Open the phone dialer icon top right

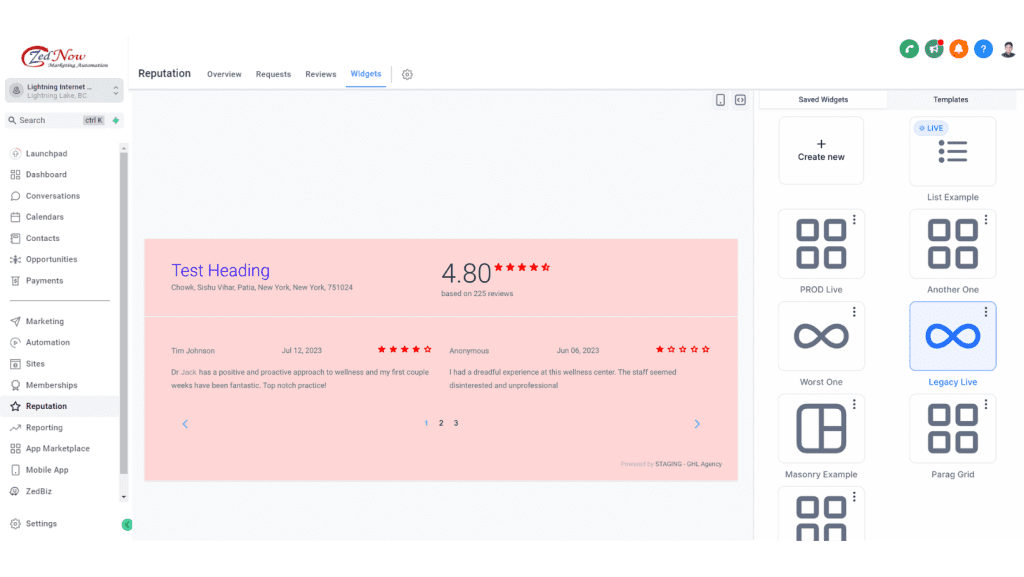pyautogui.click(x=909, y=48)
